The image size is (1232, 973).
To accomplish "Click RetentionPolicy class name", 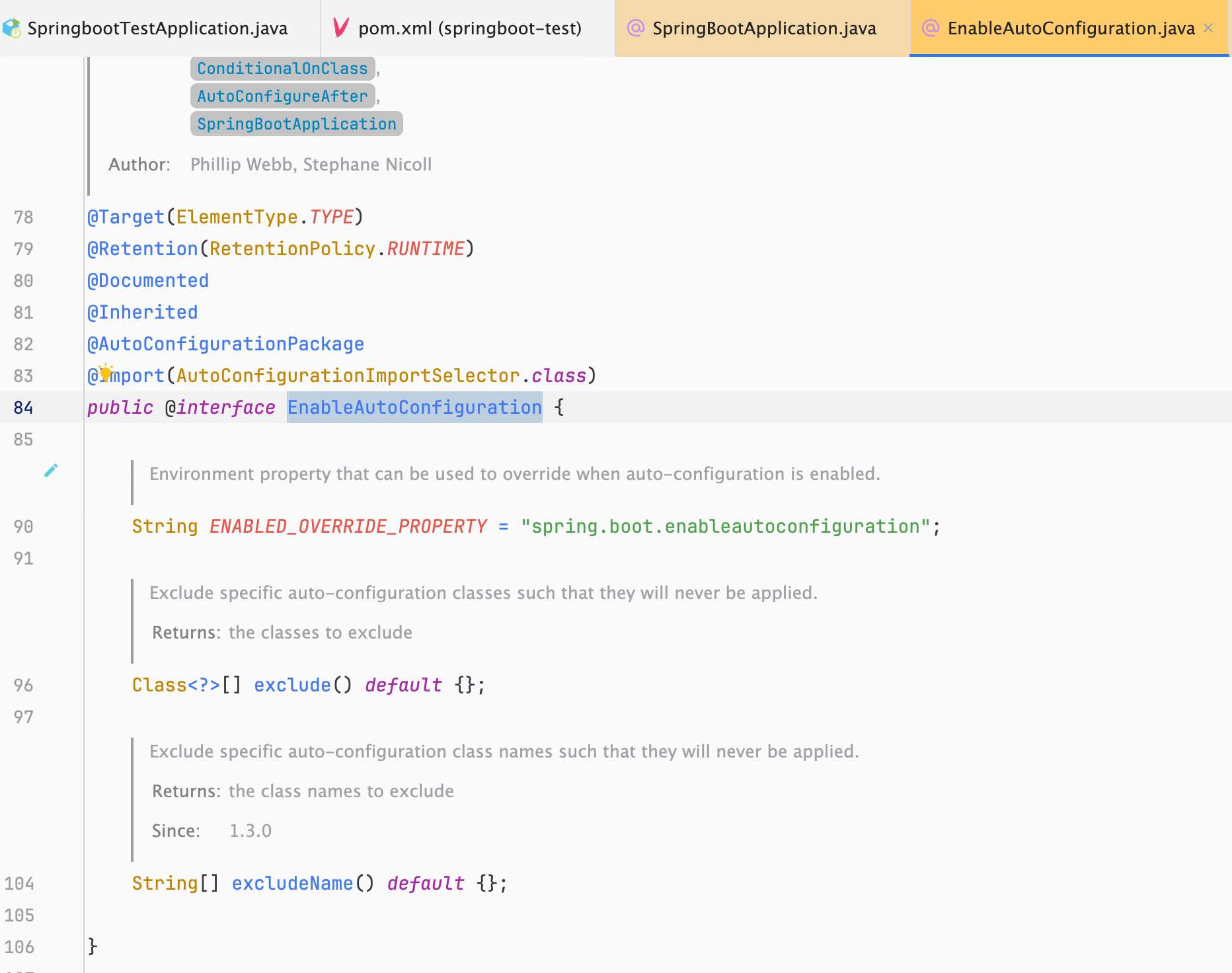I will click(x=292, y=249).
